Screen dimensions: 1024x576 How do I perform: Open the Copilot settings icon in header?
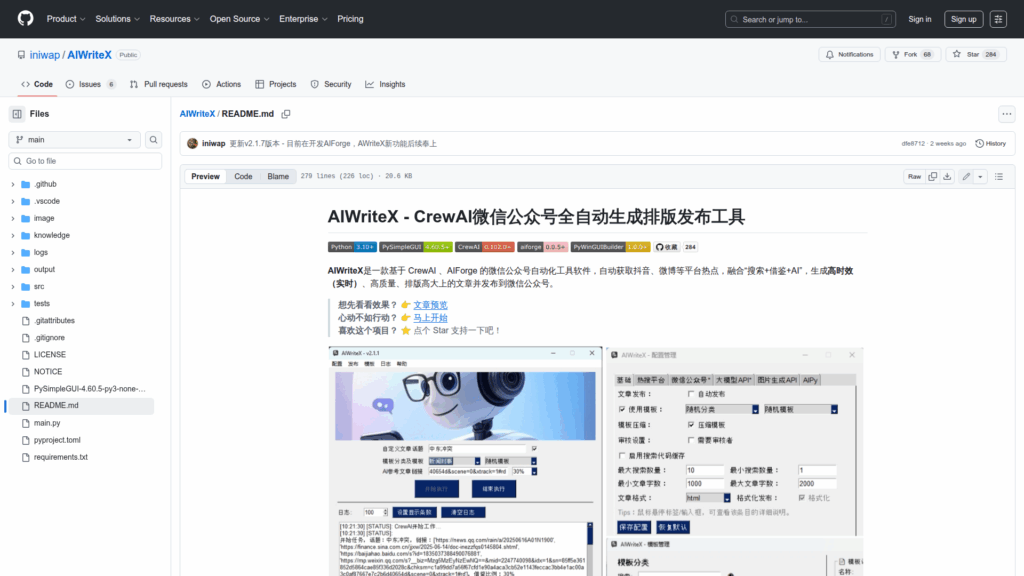pyautogui.click(x=999, y=19)
